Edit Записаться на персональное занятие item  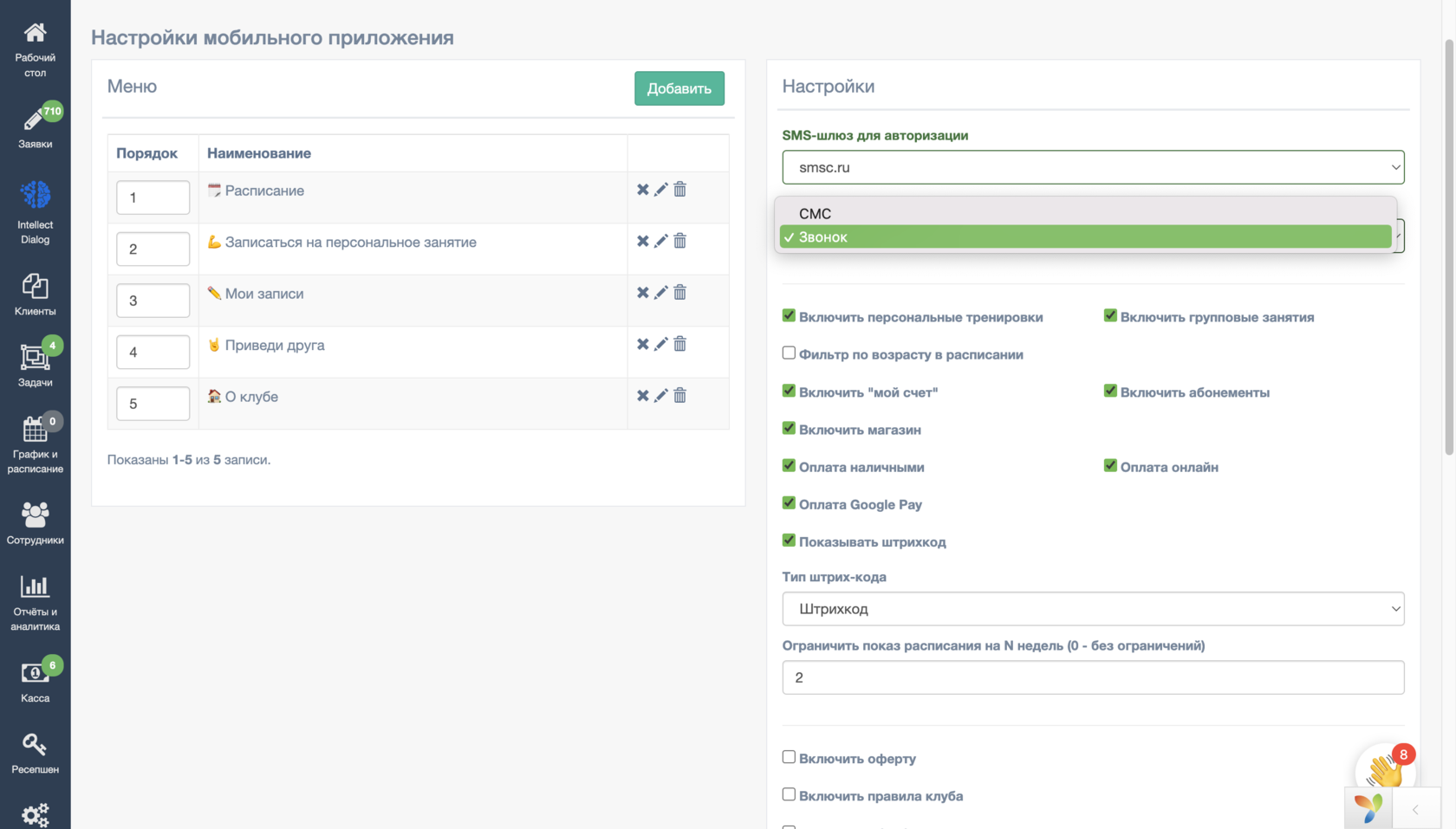pos(661,241)
